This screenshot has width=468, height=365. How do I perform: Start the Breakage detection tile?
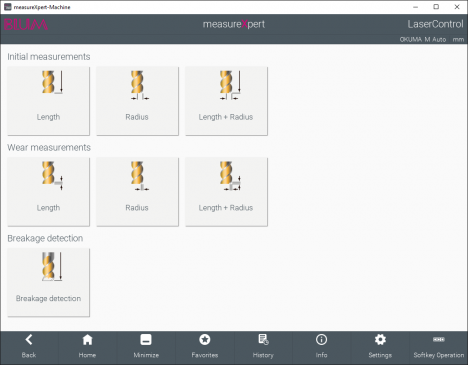tap(49, 282)
